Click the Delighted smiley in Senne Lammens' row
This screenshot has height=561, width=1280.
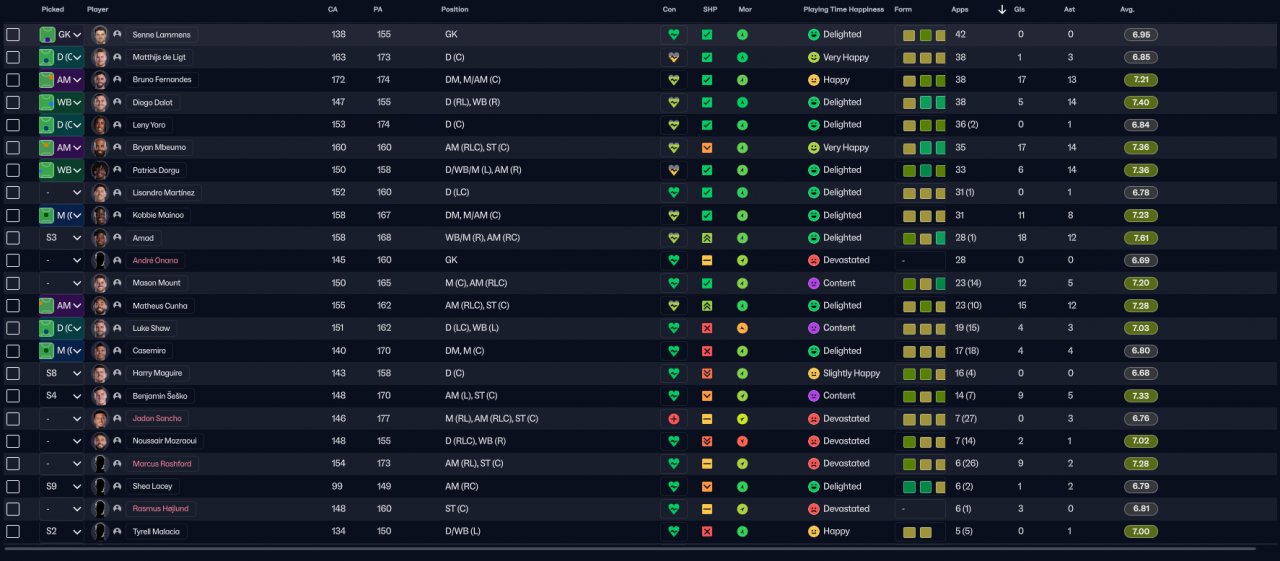pos(814,34)
